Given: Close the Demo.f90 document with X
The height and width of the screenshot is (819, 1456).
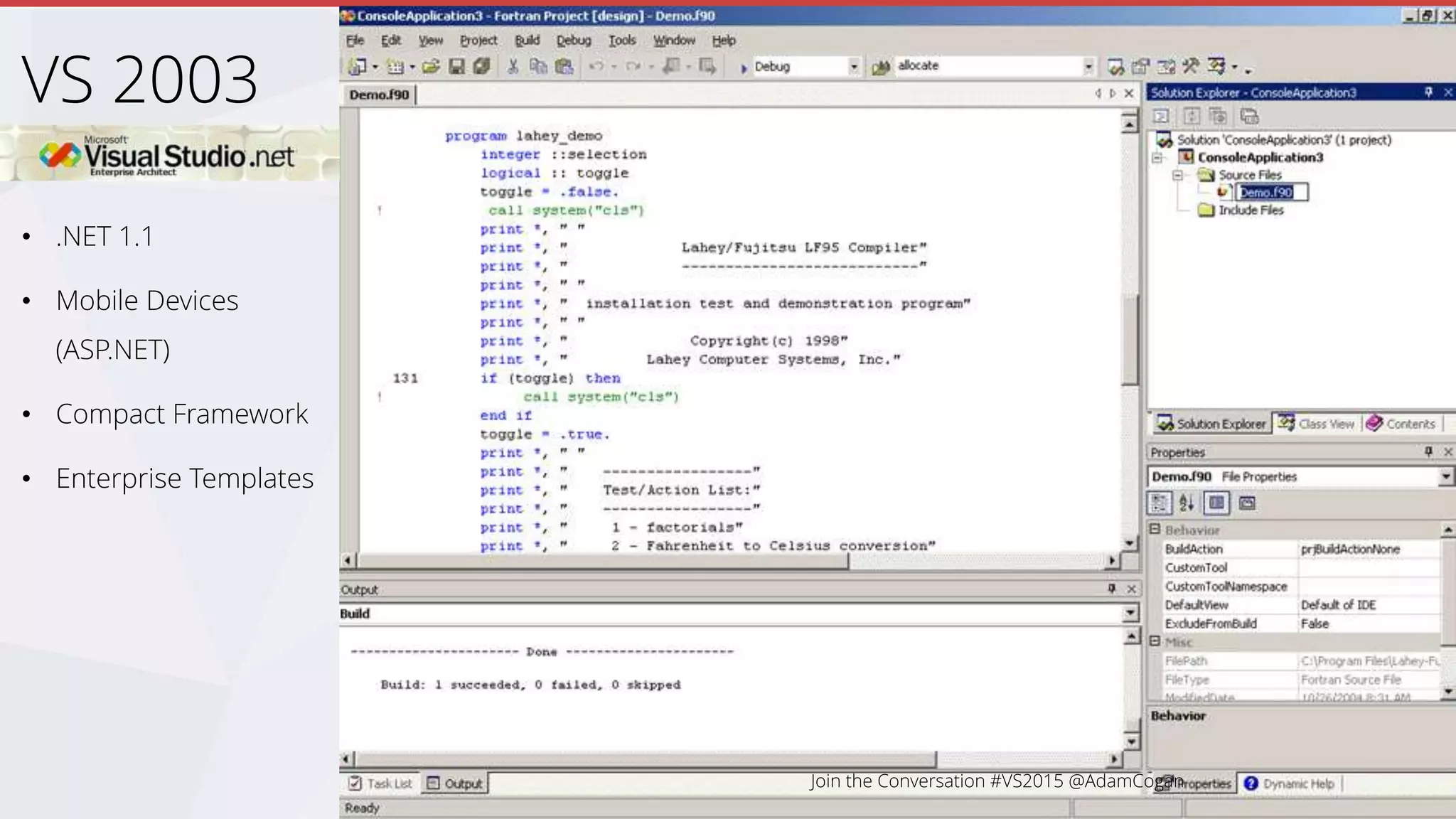Looking at the screenshot, I should tap(1129, 94).
